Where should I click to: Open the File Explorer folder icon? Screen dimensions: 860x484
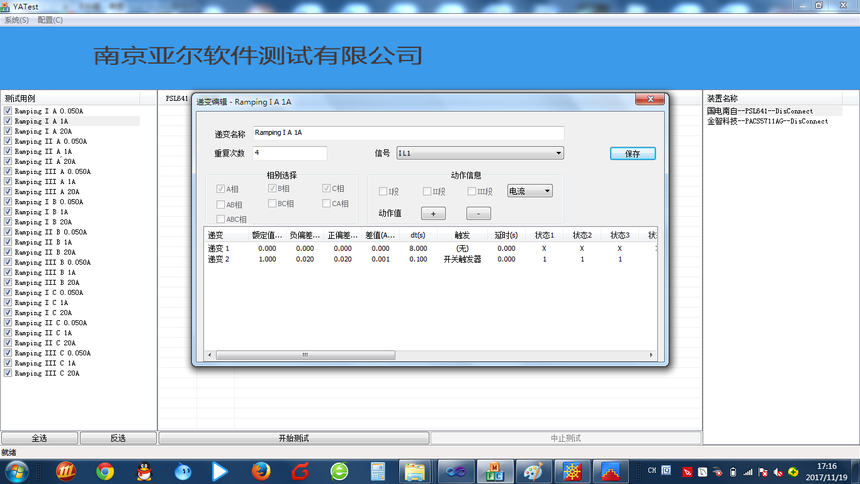(413, 471)
